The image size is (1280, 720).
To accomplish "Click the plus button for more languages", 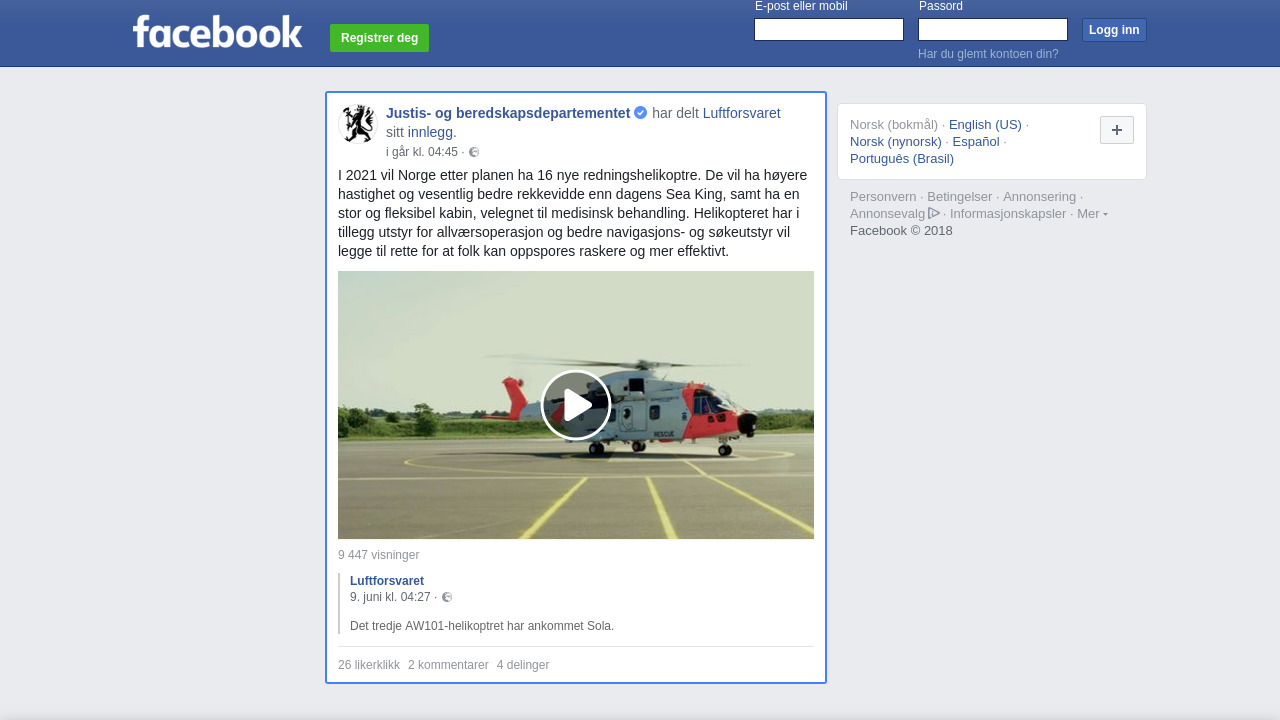I will [1117, 130].
